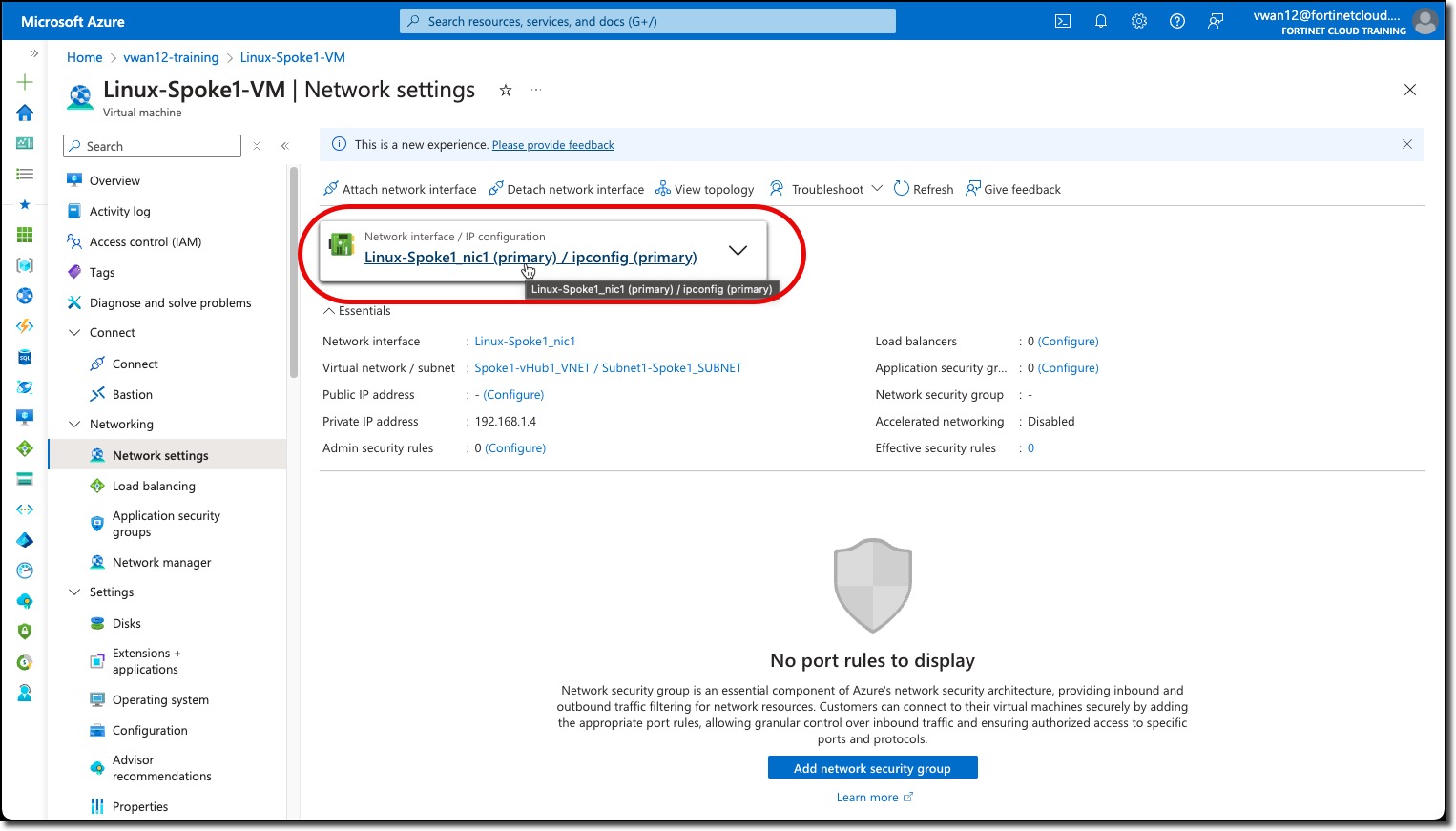Open Linux-Spoke1_nic1 network interface link
The width and height of the screenshot is (1456, 831).
525,341
